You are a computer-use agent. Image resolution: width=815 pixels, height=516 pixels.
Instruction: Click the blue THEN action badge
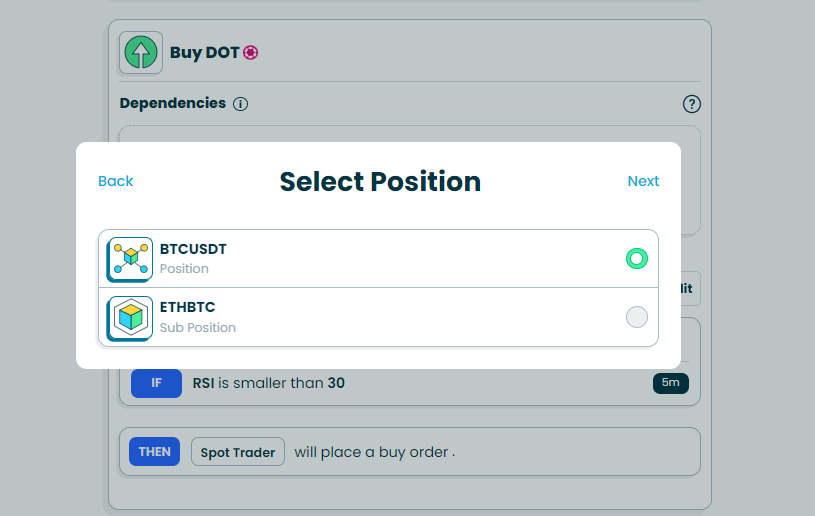point(154,452)
